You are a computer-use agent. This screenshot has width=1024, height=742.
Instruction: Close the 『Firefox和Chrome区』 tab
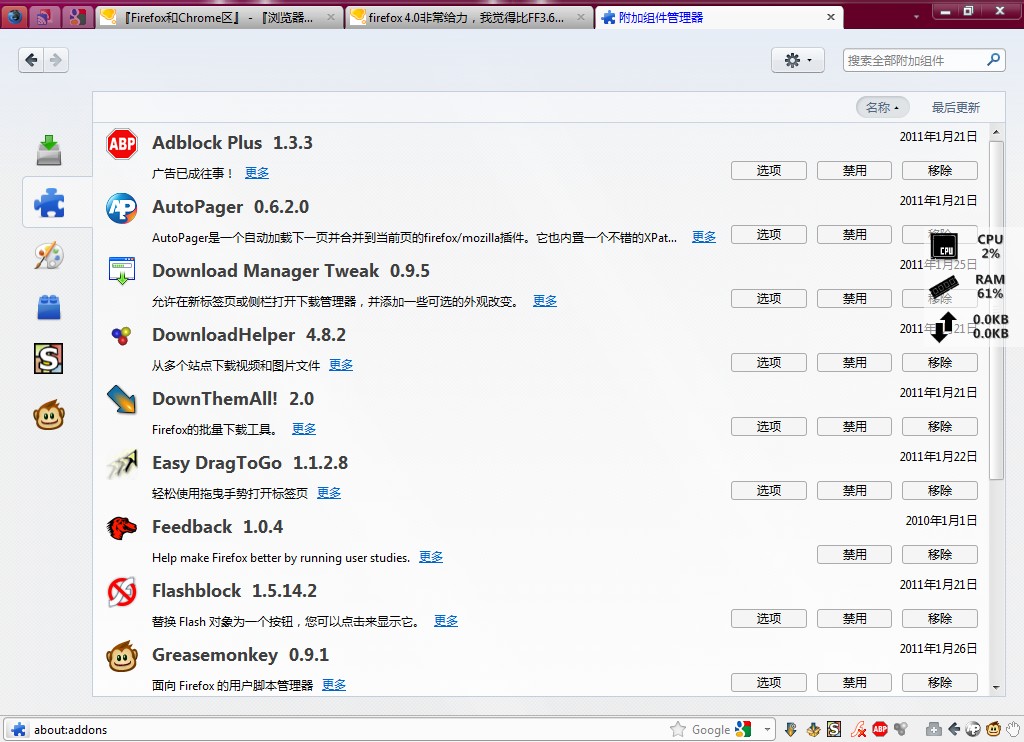pyautogui.click(x=331, y=18)
